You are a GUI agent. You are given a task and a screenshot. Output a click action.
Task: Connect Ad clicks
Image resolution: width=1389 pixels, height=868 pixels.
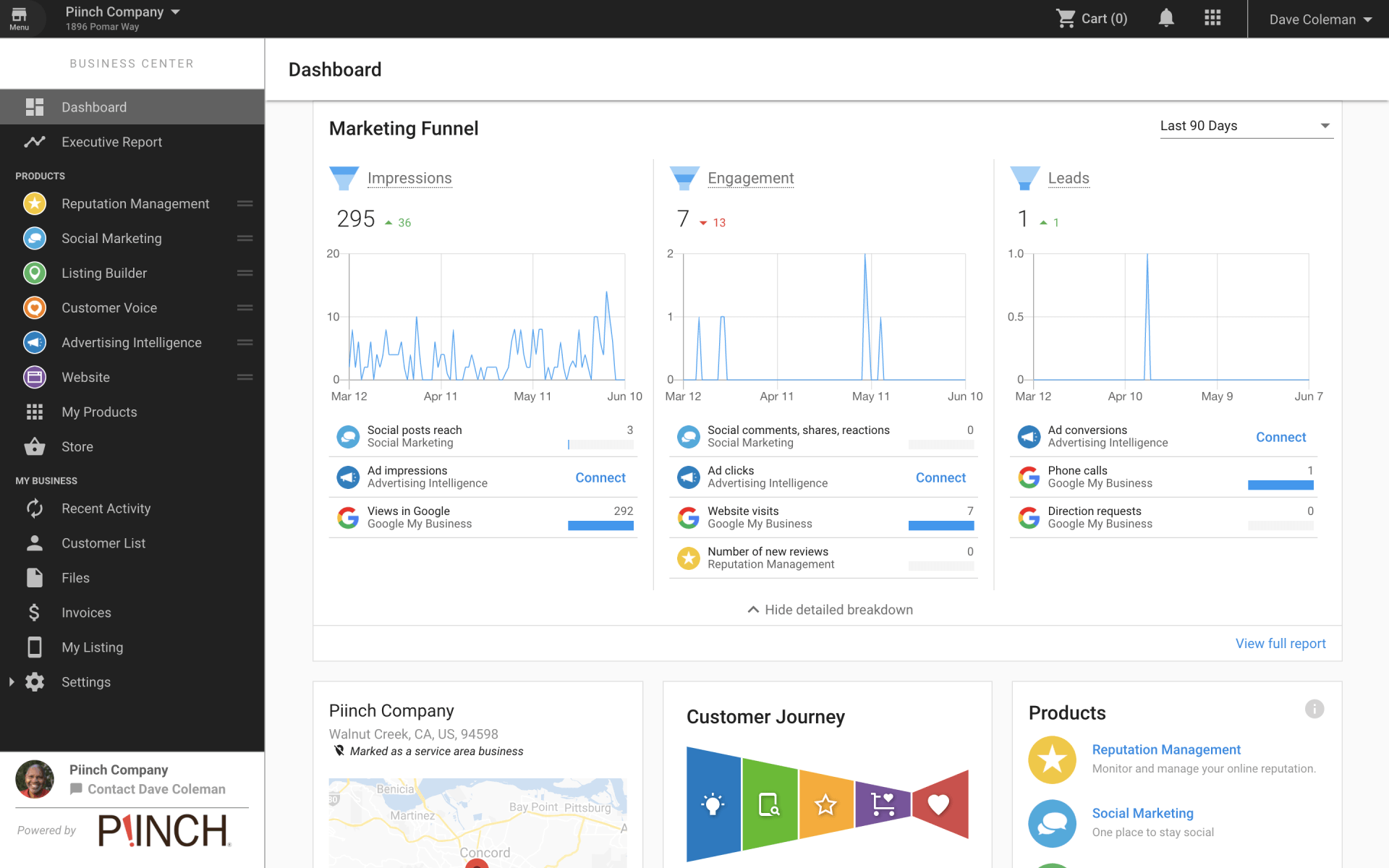pyautogui.click(x=940, y=477)
